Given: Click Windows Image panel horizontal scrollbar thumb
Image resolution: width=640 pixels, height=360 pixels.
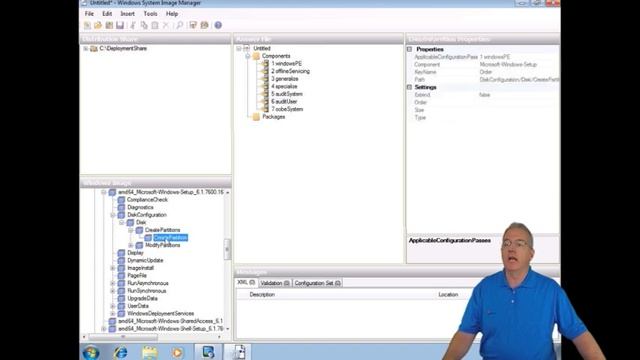Looking at the screenshot, I should pyautogui.click(x=123, y=337).
